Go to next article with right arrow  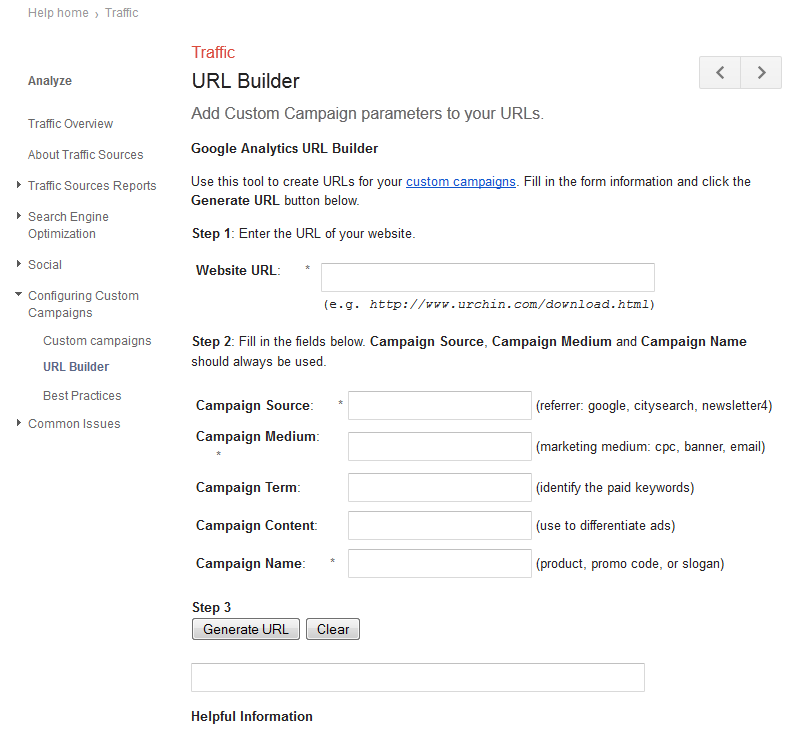tap(761, 72)
